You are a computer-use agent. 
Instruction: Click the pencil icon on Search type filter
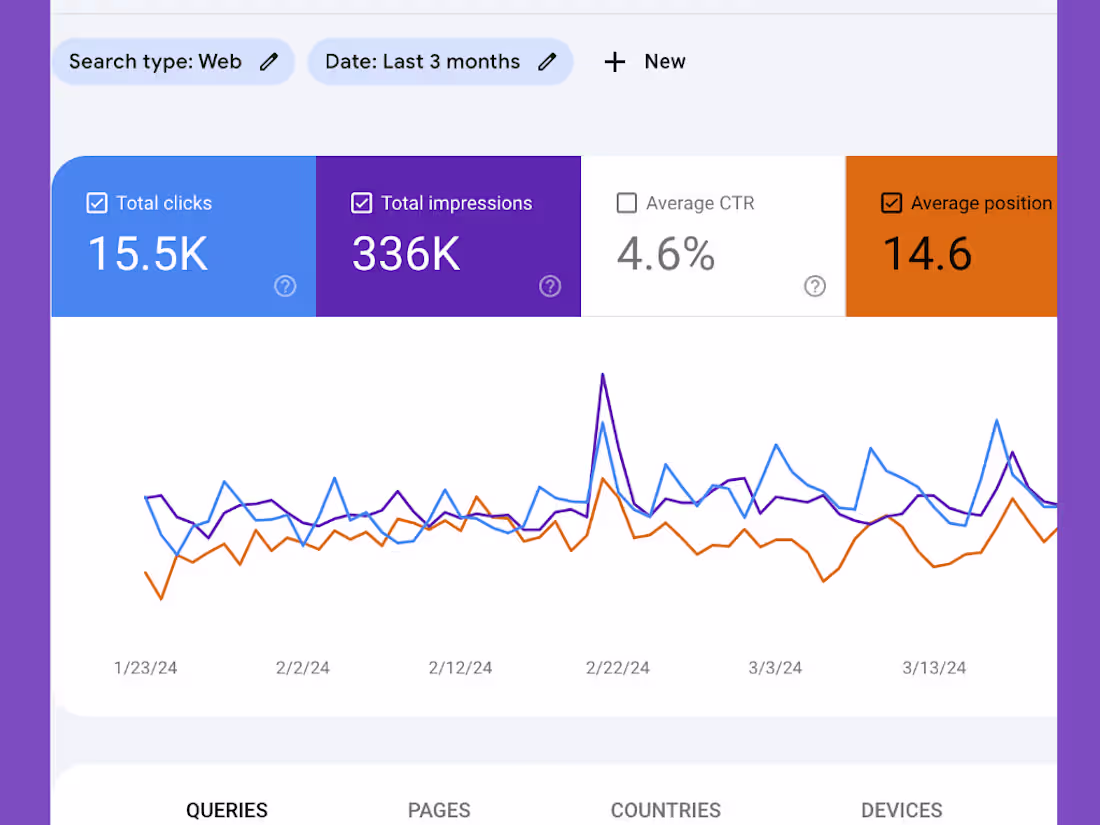268,62
